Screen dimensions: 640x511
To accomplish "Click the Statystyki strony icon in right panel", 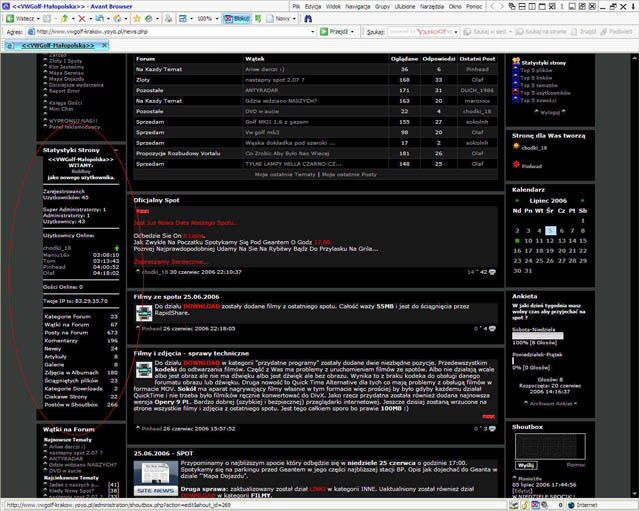I will (x=516, y=62).
